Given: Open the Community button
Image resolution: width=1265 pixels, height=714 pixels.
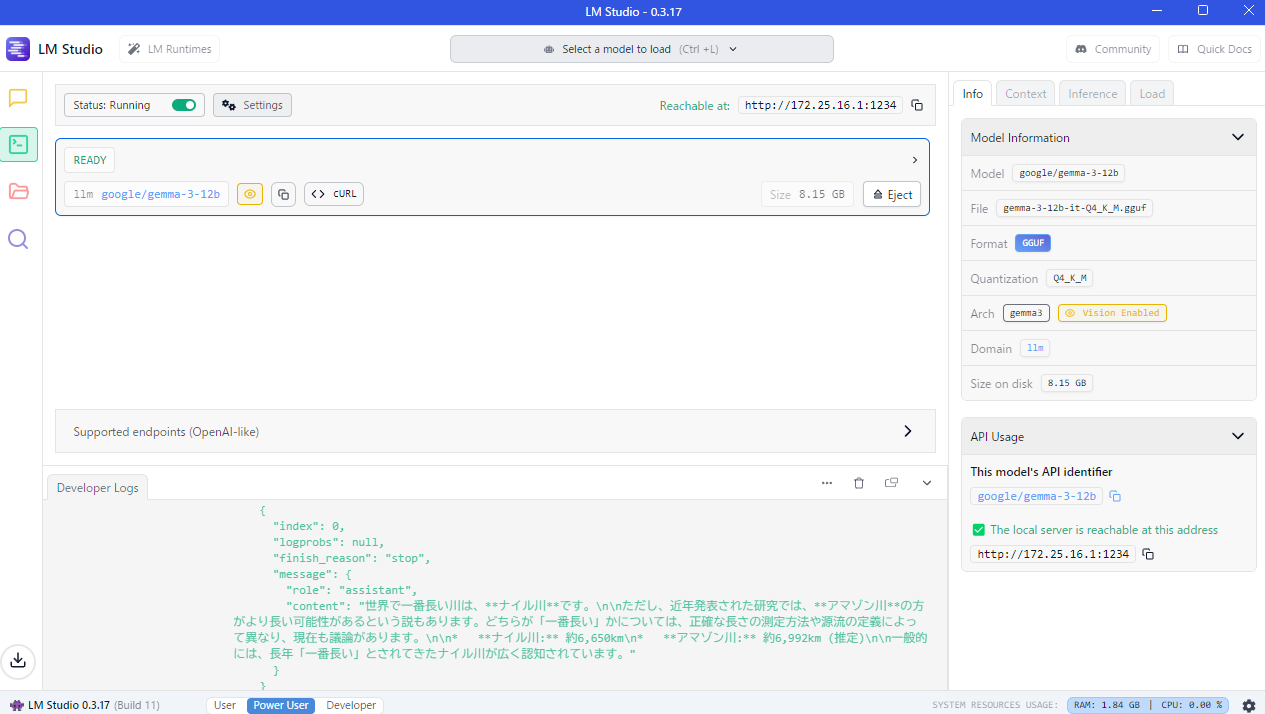Looking at the screenshot, I should [x=1113, y=49].
